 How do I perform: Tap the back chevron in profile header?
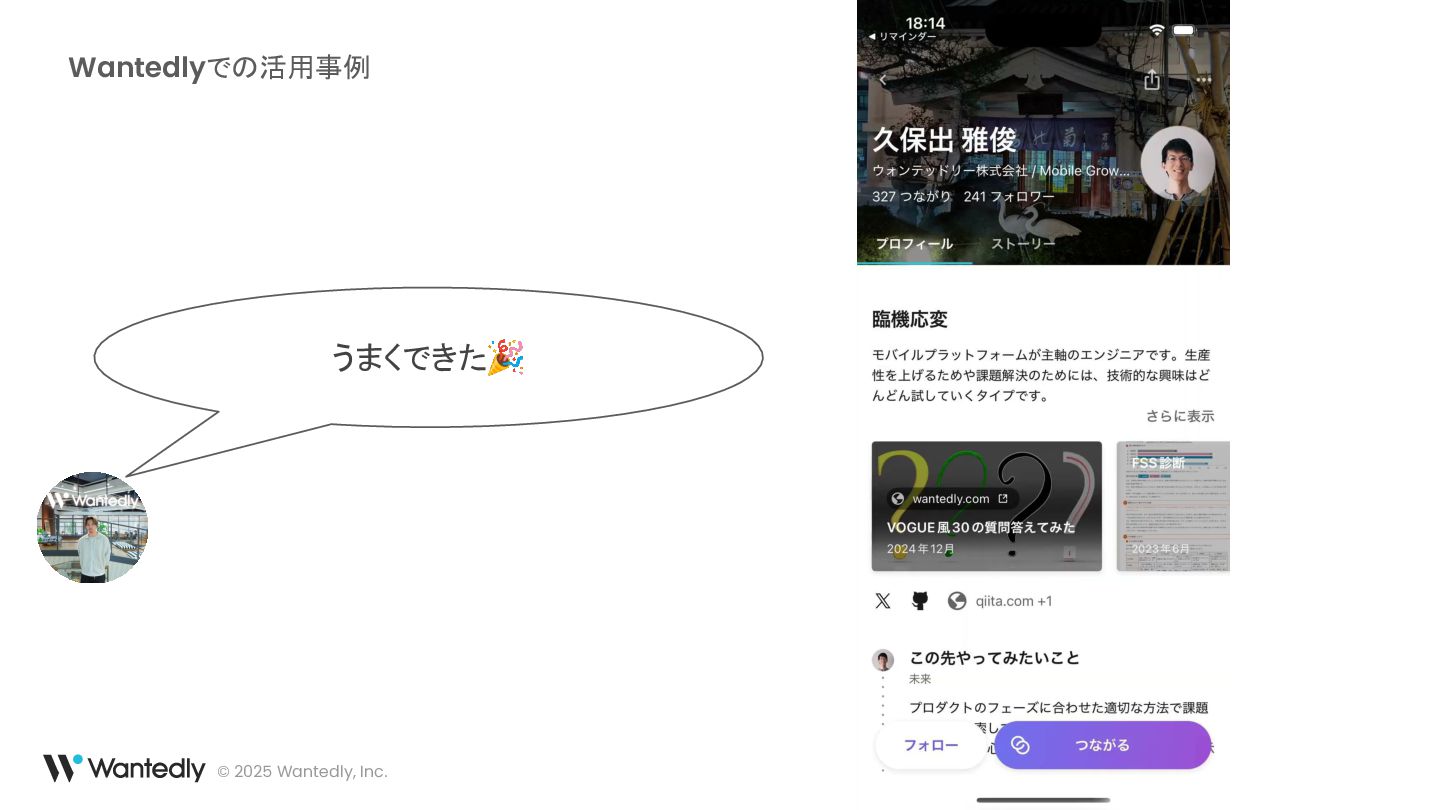pyautogui.click(x=882, y=80)
